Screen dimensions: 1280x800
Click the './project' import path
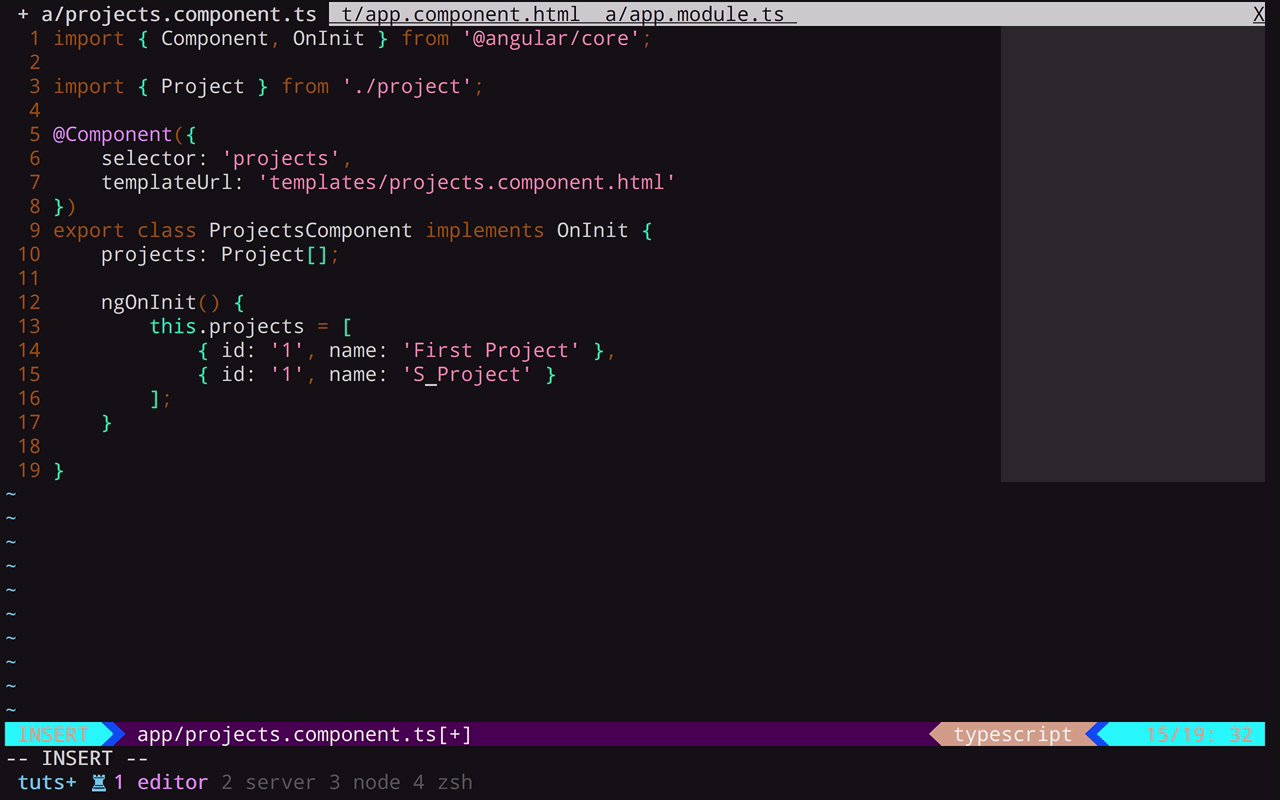pos(406,86)
